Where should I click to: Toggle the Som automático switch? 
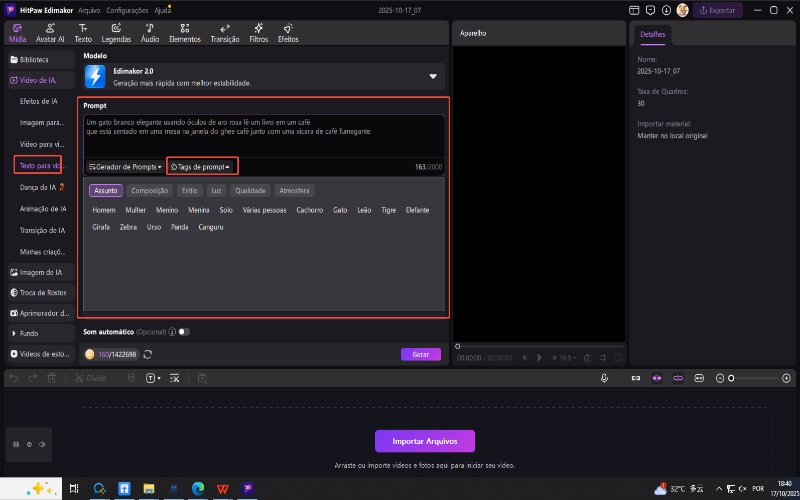[x=184, y=332]
